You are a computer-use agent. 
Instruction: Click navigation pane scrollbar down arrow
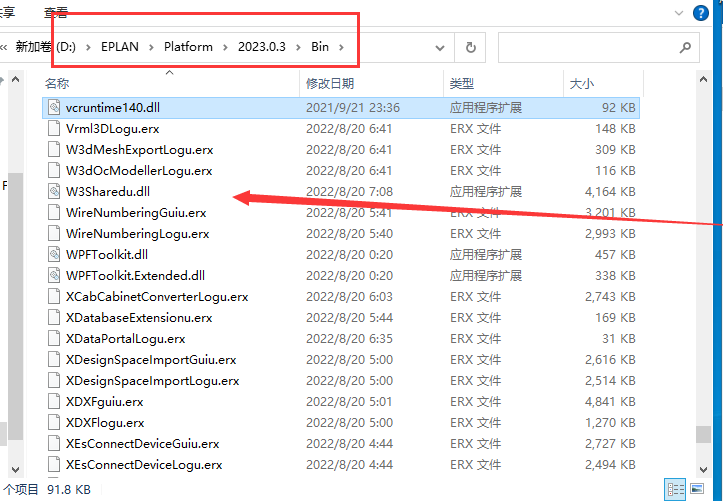click(x=16, y=470)
